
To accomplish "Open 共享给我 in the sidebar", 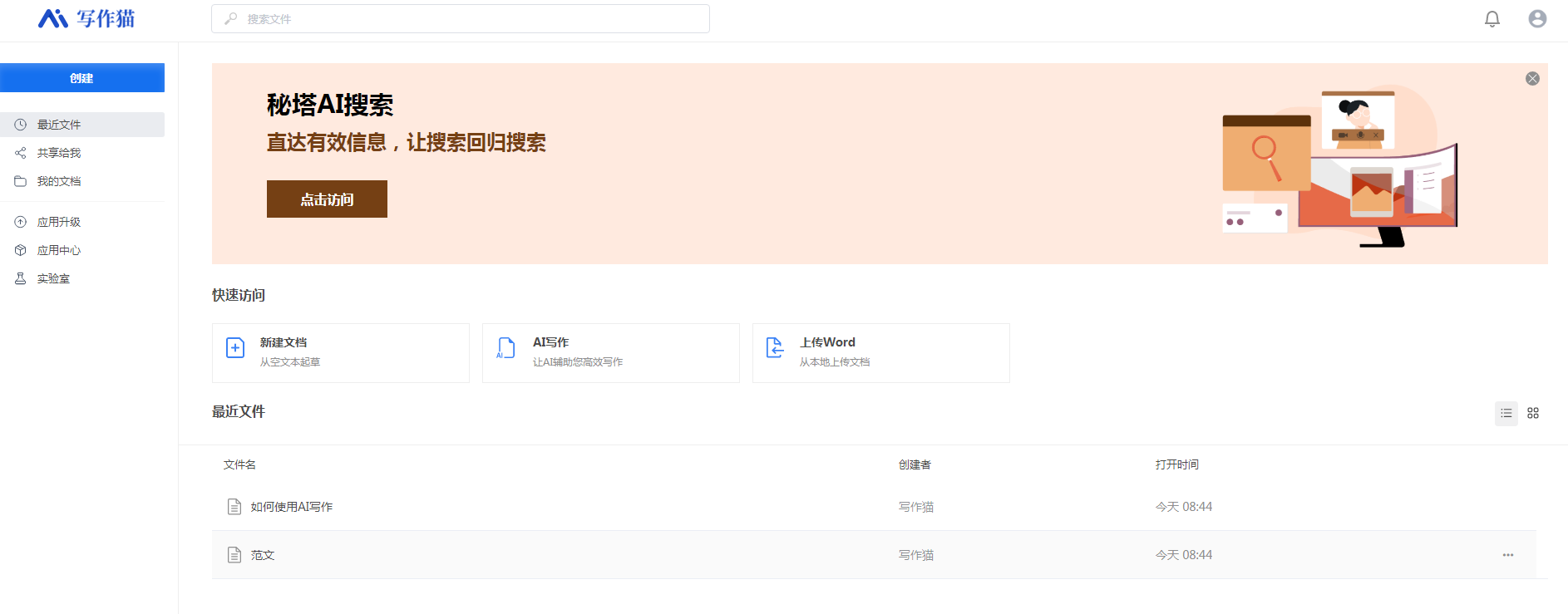I will [x=59, y=153].
